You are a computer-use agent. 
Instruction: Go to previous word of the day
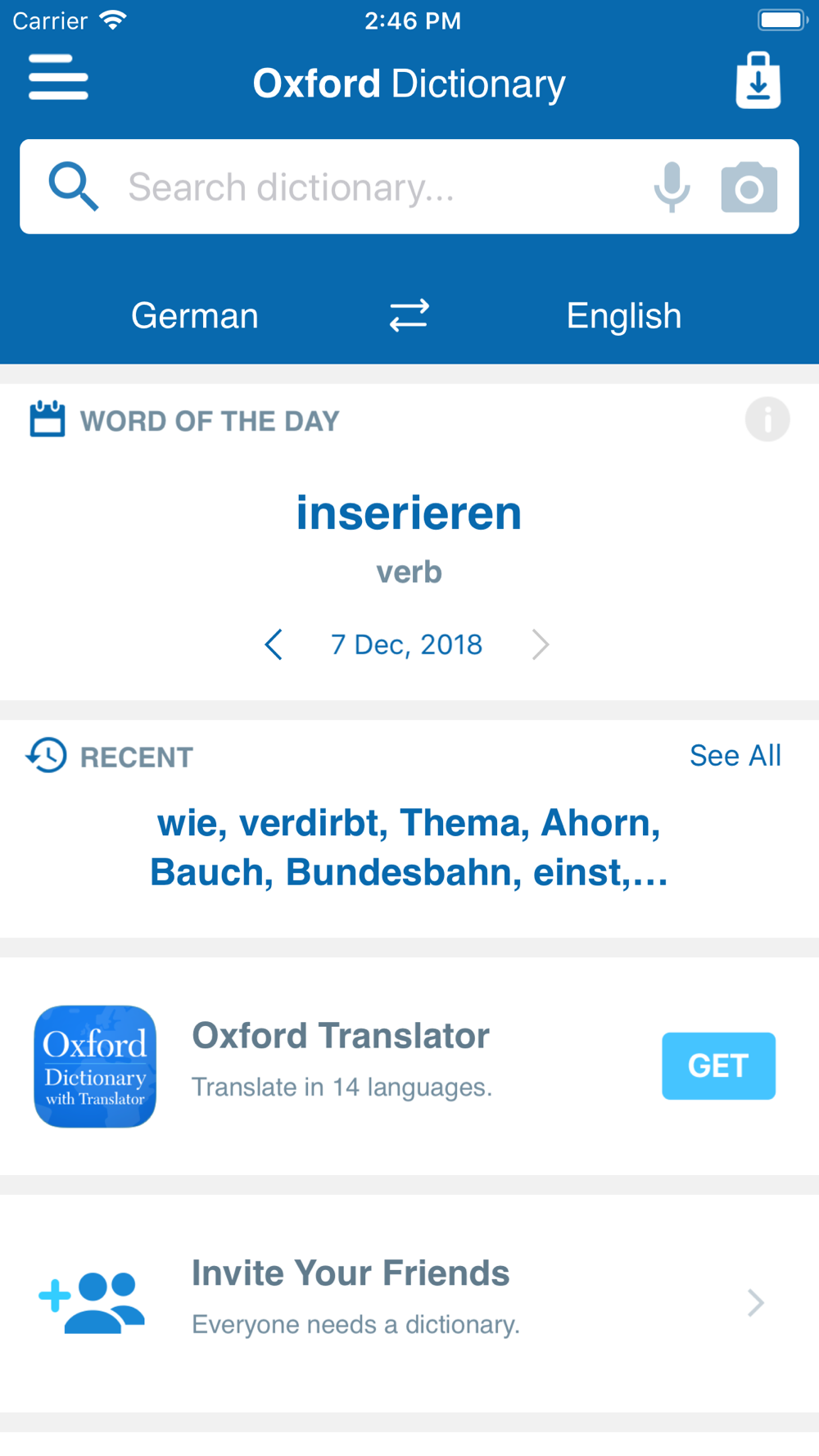(274, 644)
